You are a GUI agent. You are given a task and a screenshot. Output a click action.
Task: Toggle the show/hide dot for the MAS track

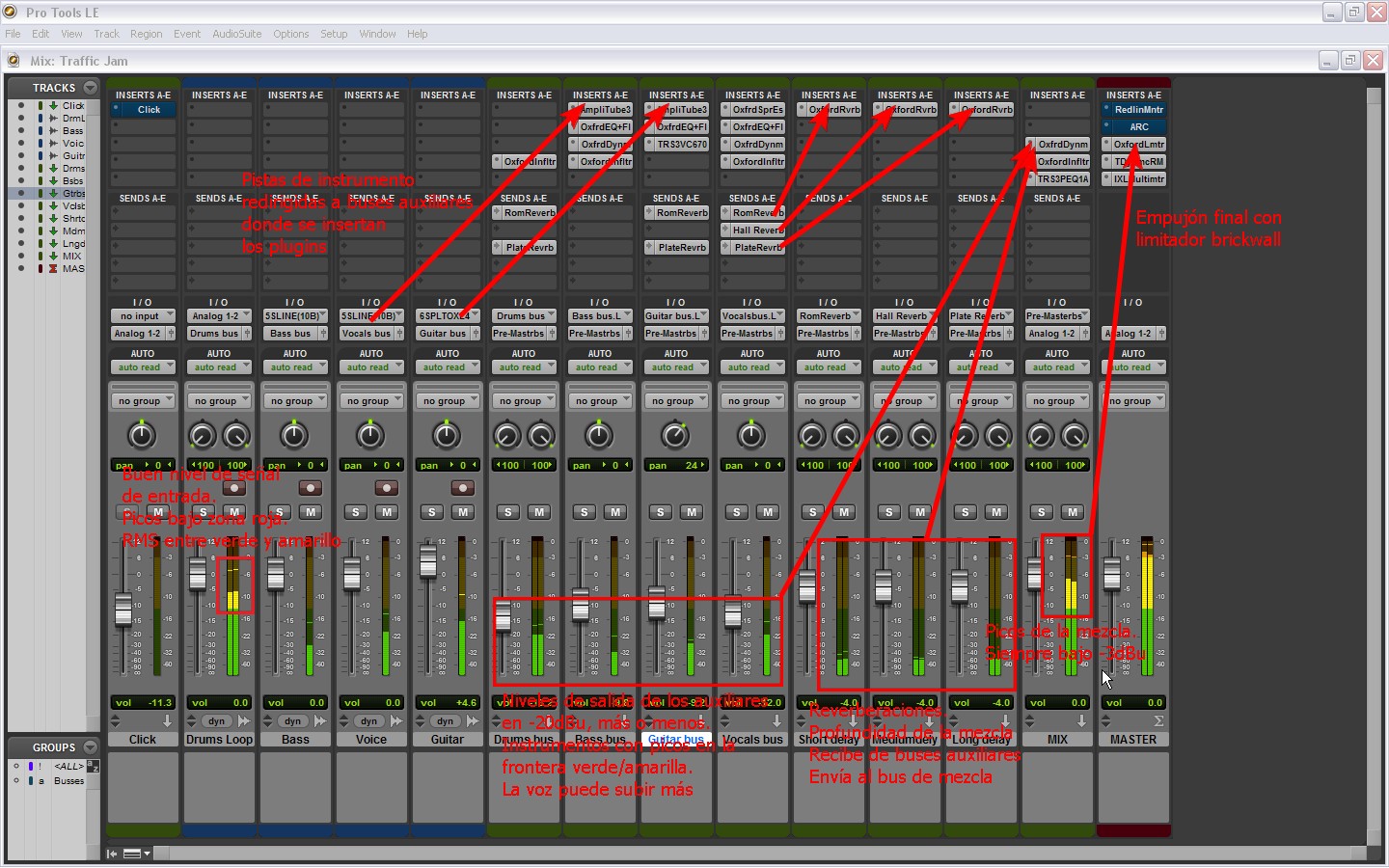tap(21, 269)
